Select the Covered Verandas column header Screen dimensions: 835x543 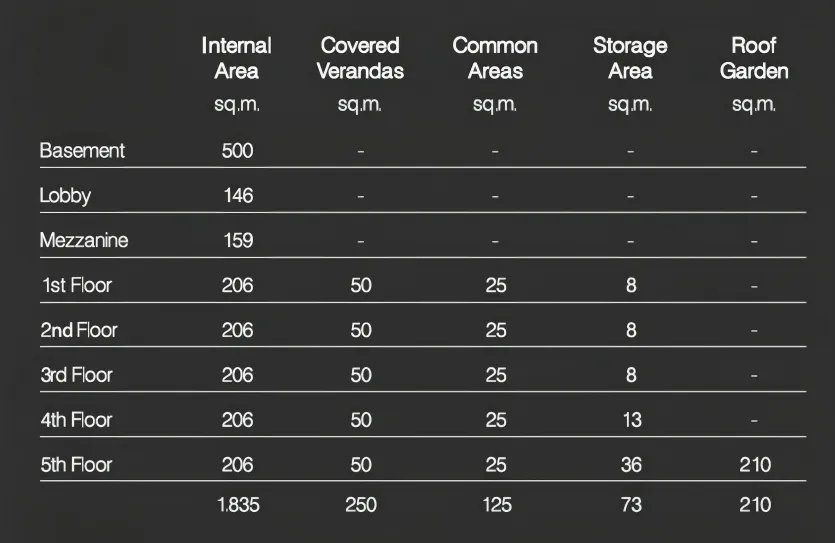pyautogui.click(x=361, y=58)
